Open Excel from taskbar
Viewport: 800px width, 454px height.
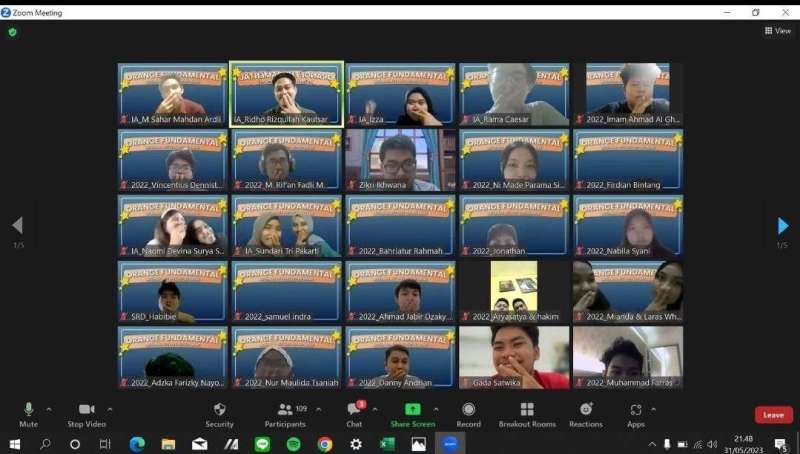click(387, 444)
